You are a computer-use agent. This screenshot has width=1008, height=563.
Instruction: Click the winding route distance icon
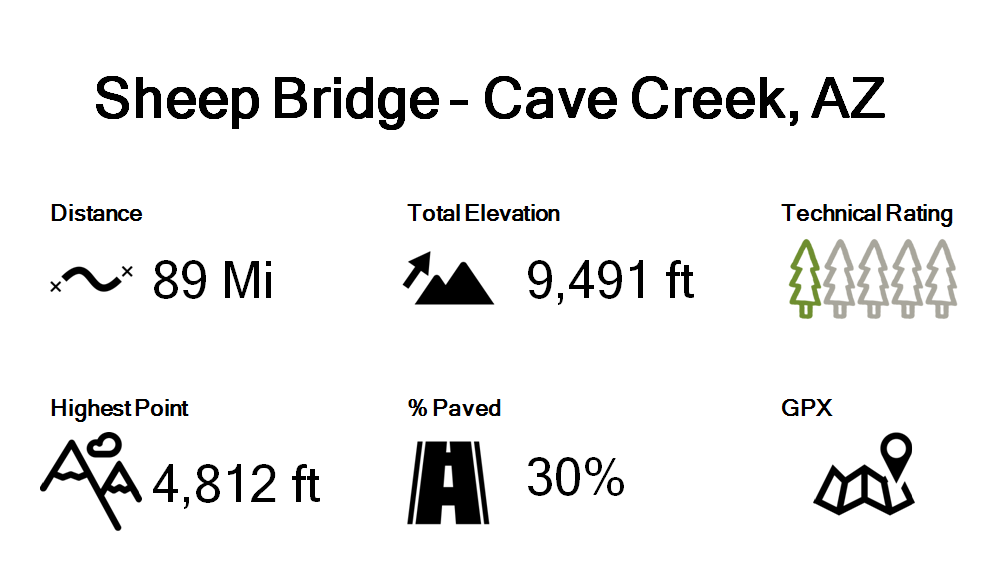pyautogui.click(x=92, y=280)
